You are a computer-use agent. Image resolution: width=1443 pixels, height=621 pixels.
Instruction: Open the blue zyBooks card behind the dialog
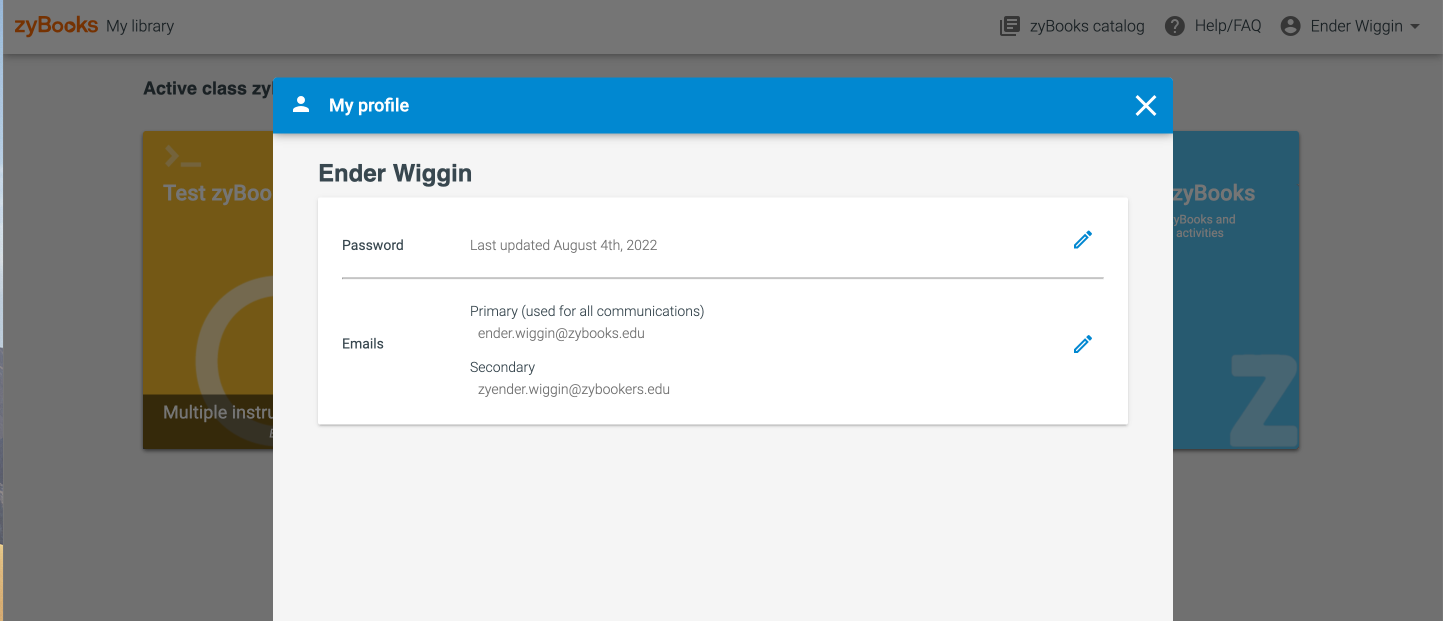tap(1236, 290)
